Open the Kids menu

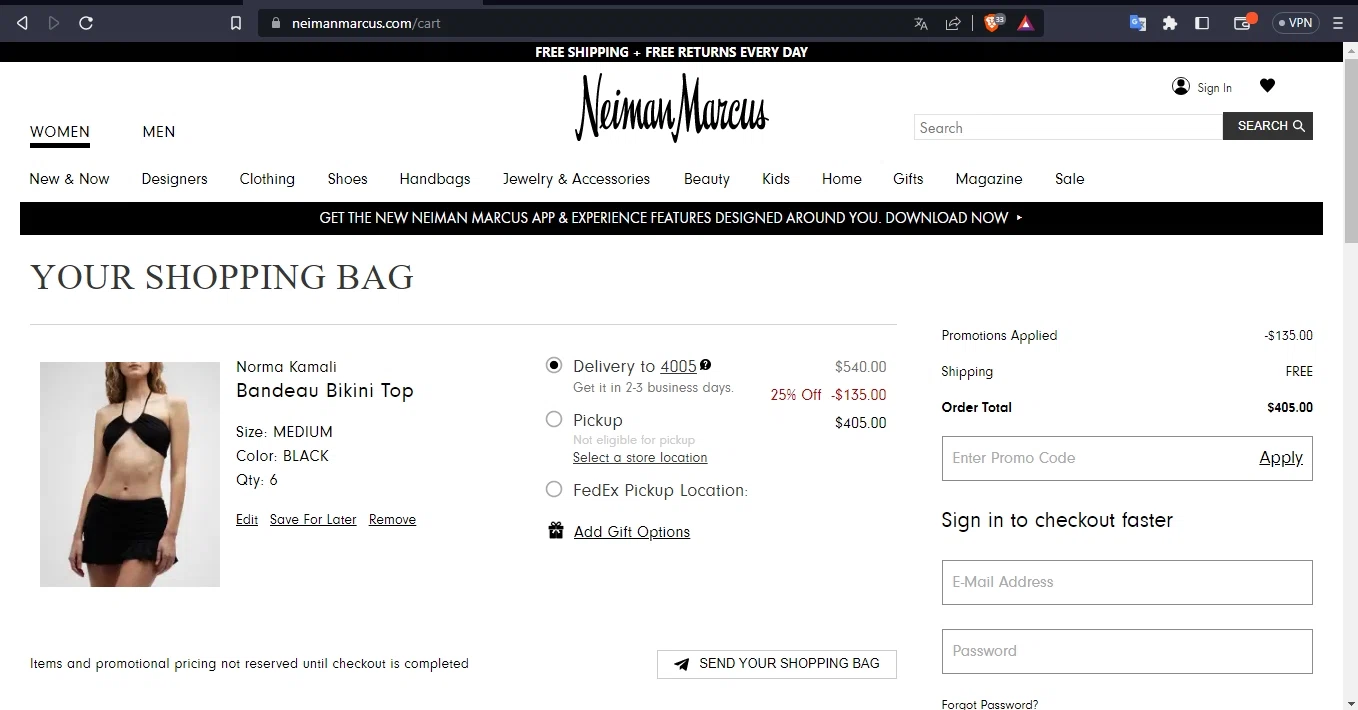click(776, 179)
